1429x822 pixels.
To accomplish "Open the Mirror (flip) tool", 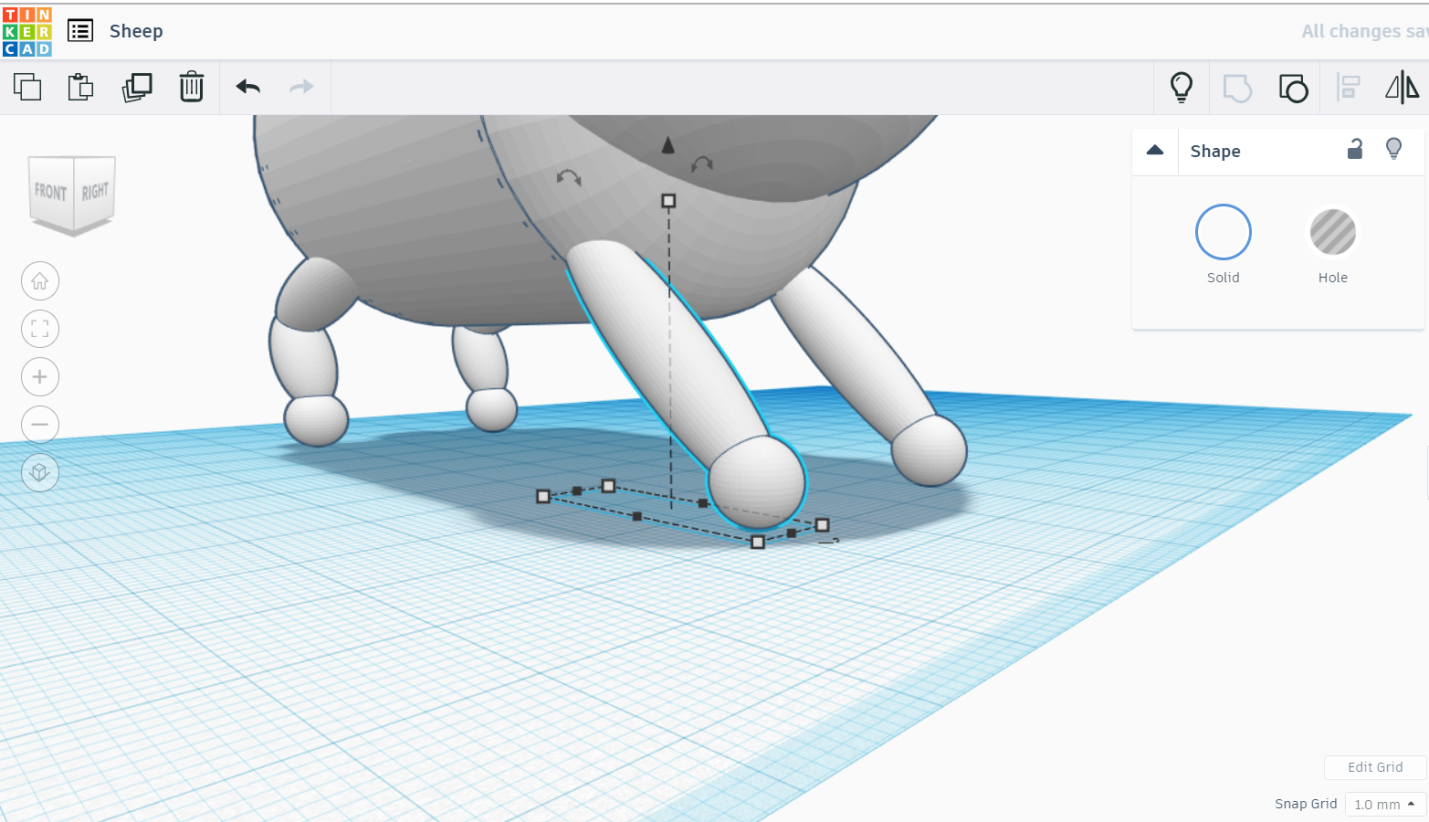I will point(1402,88).
